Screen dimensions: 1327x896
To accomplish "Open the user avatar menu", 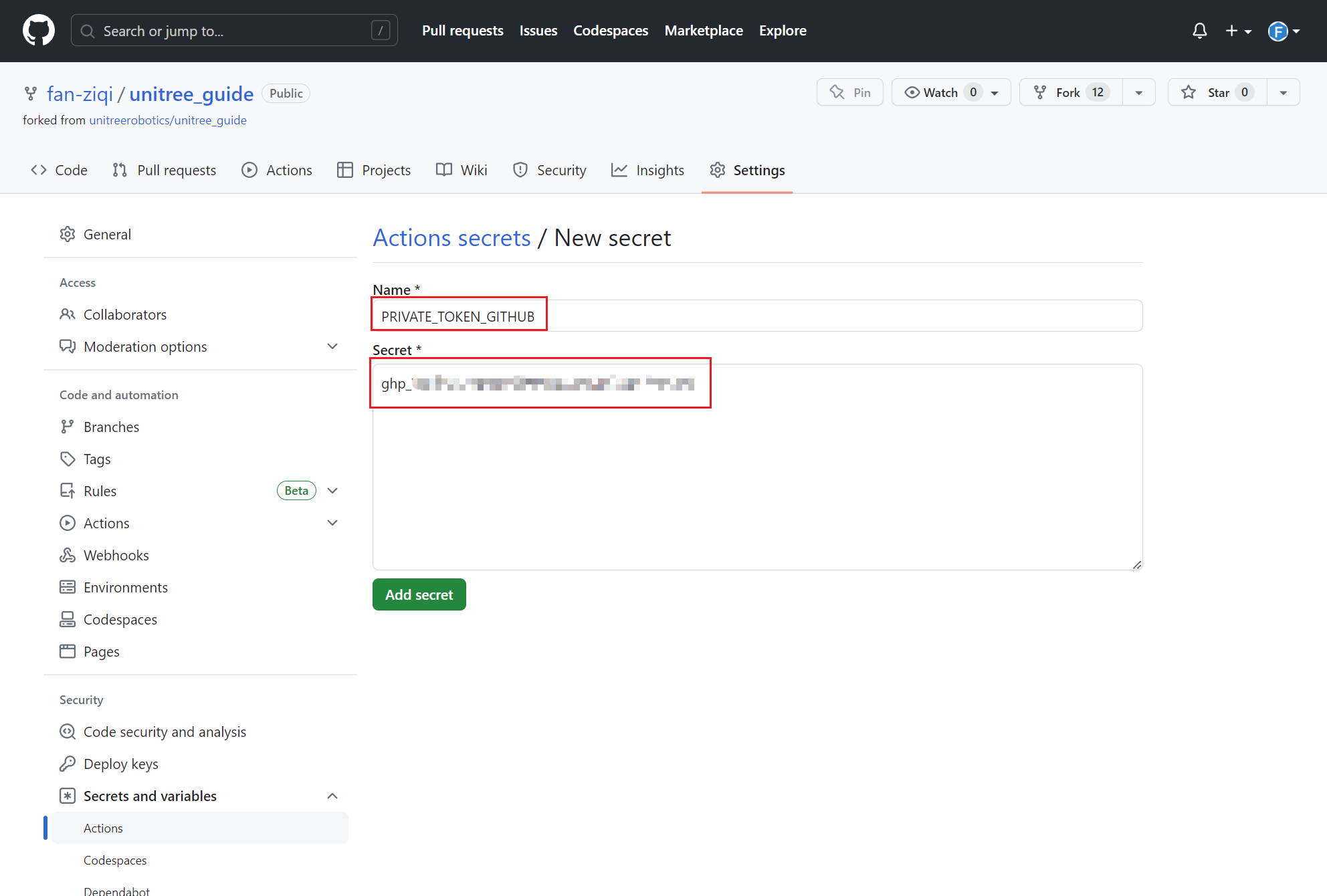I will click(1284, 31).
